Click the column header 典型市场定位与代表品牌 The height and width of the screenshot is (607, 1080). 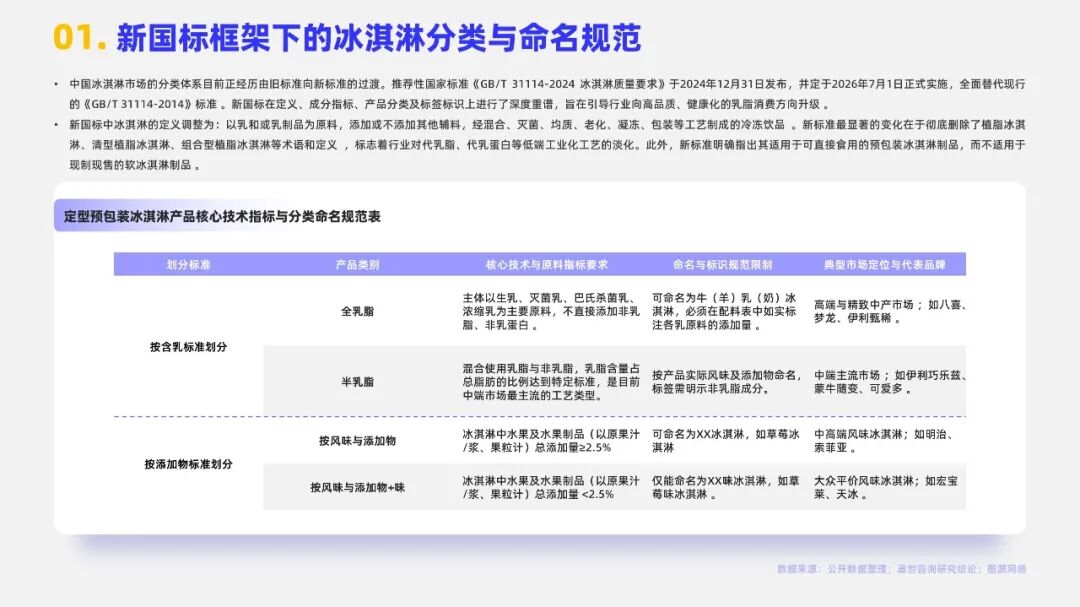pyautogui.click(x=884, y=265)
